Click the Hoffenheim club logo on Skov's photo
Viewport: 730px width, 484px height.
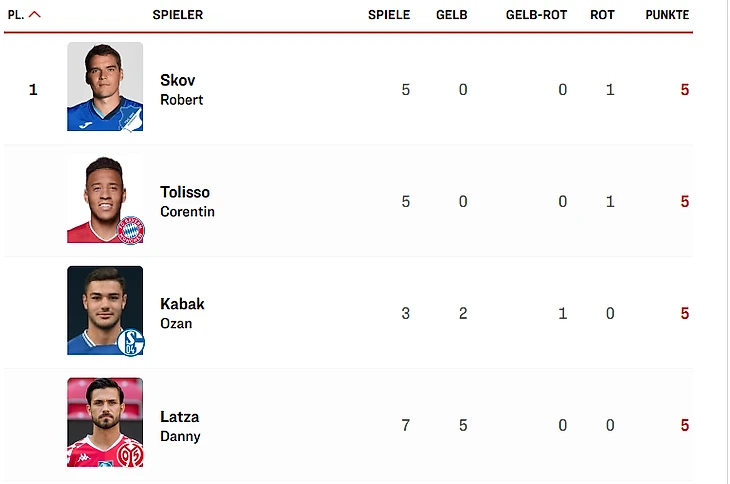[x=131, y=119]
